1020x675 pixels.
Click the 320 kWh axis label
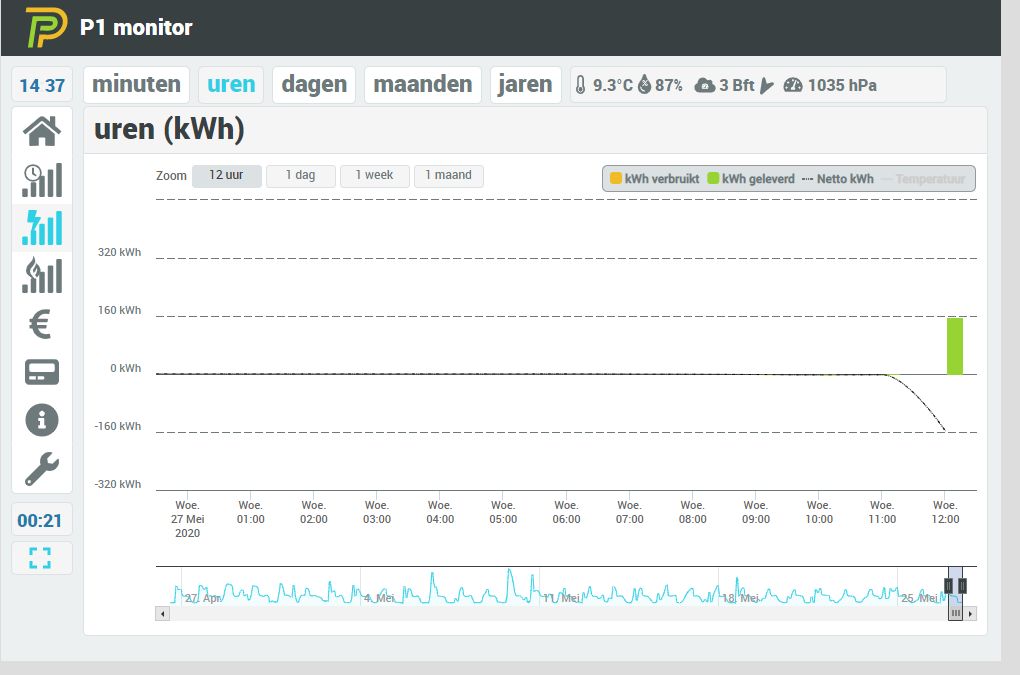pyautogui.click(x=119, y=252)
